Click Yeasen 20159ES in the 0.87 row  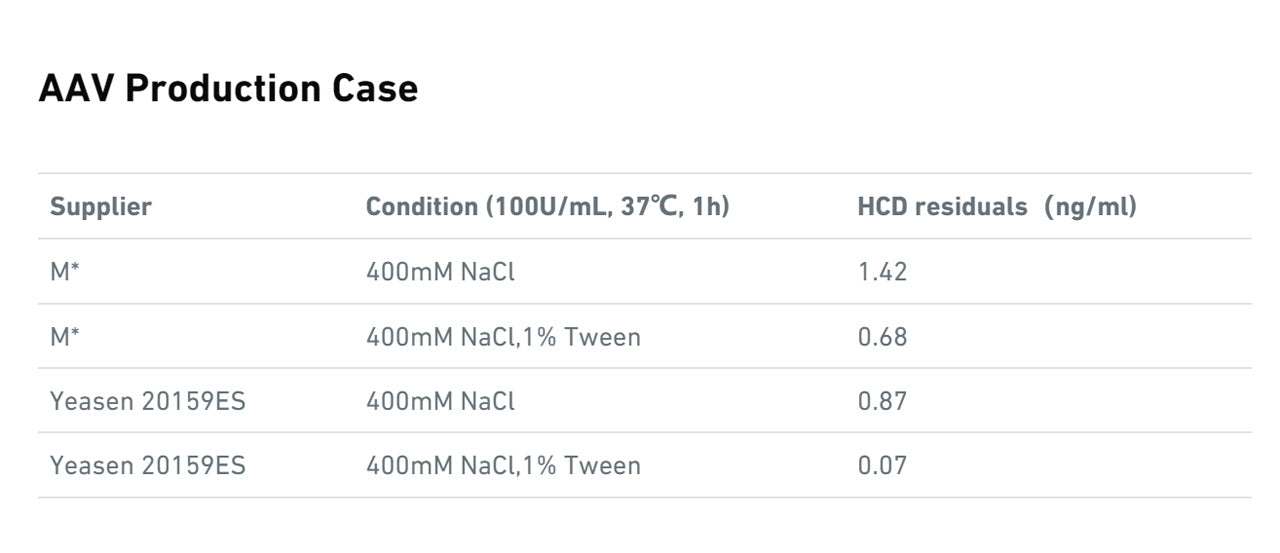148,402
